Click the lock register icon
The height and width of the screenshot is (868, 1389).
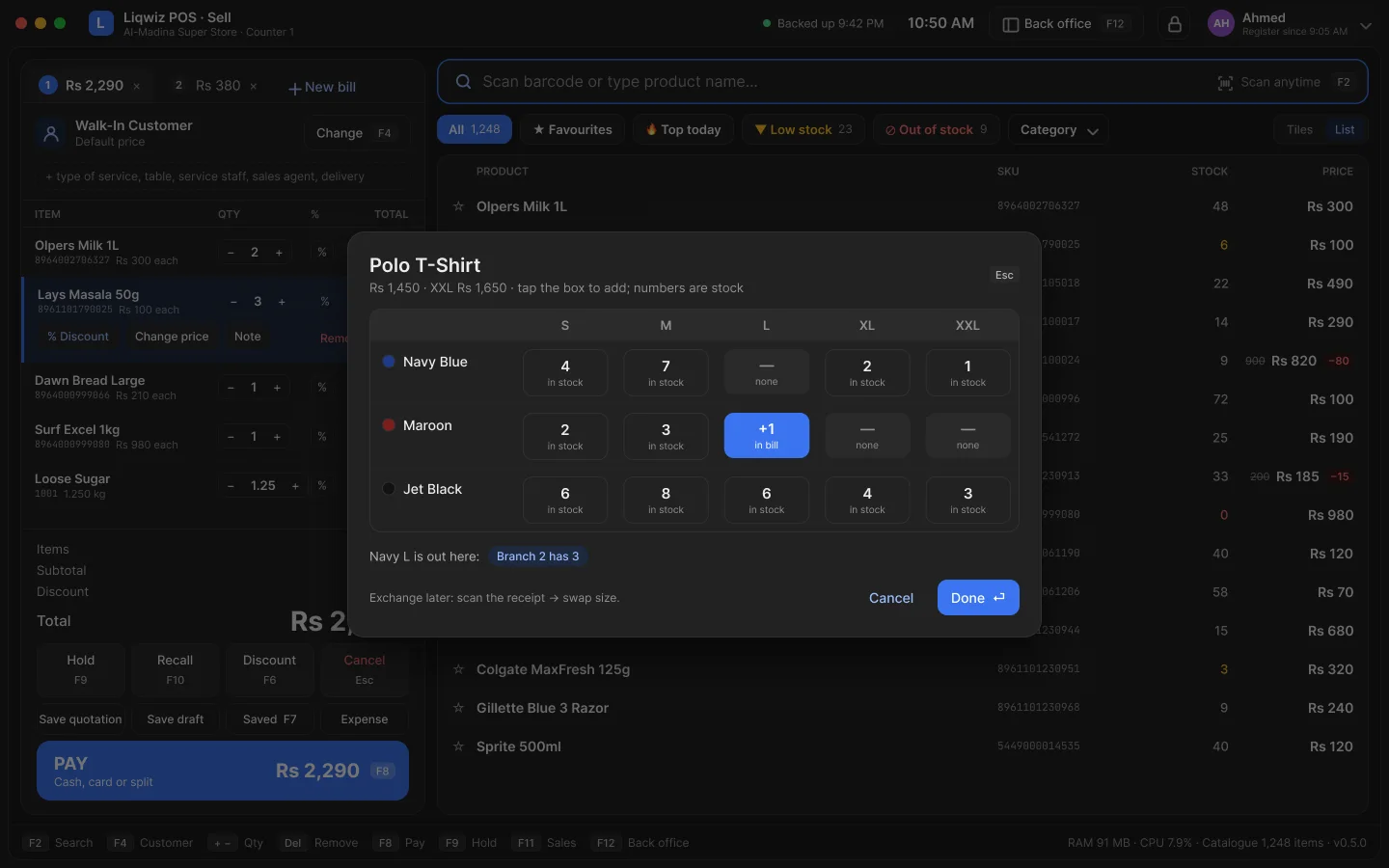[x=1174, y=24]
